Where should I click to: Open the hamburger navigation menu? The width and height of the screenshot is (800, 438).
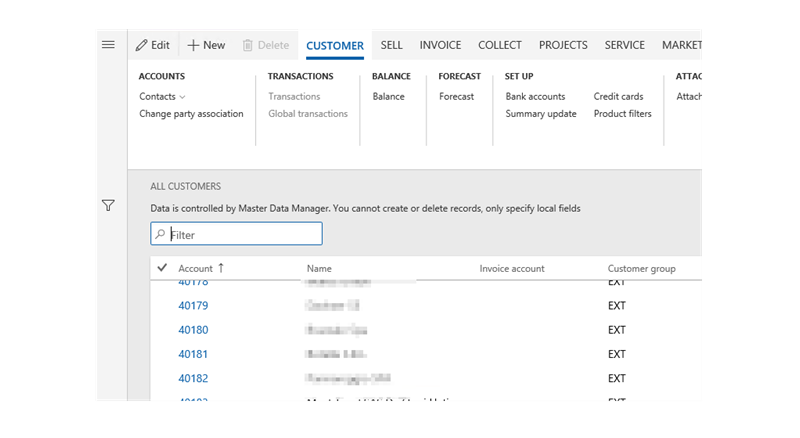click(109, 45)
